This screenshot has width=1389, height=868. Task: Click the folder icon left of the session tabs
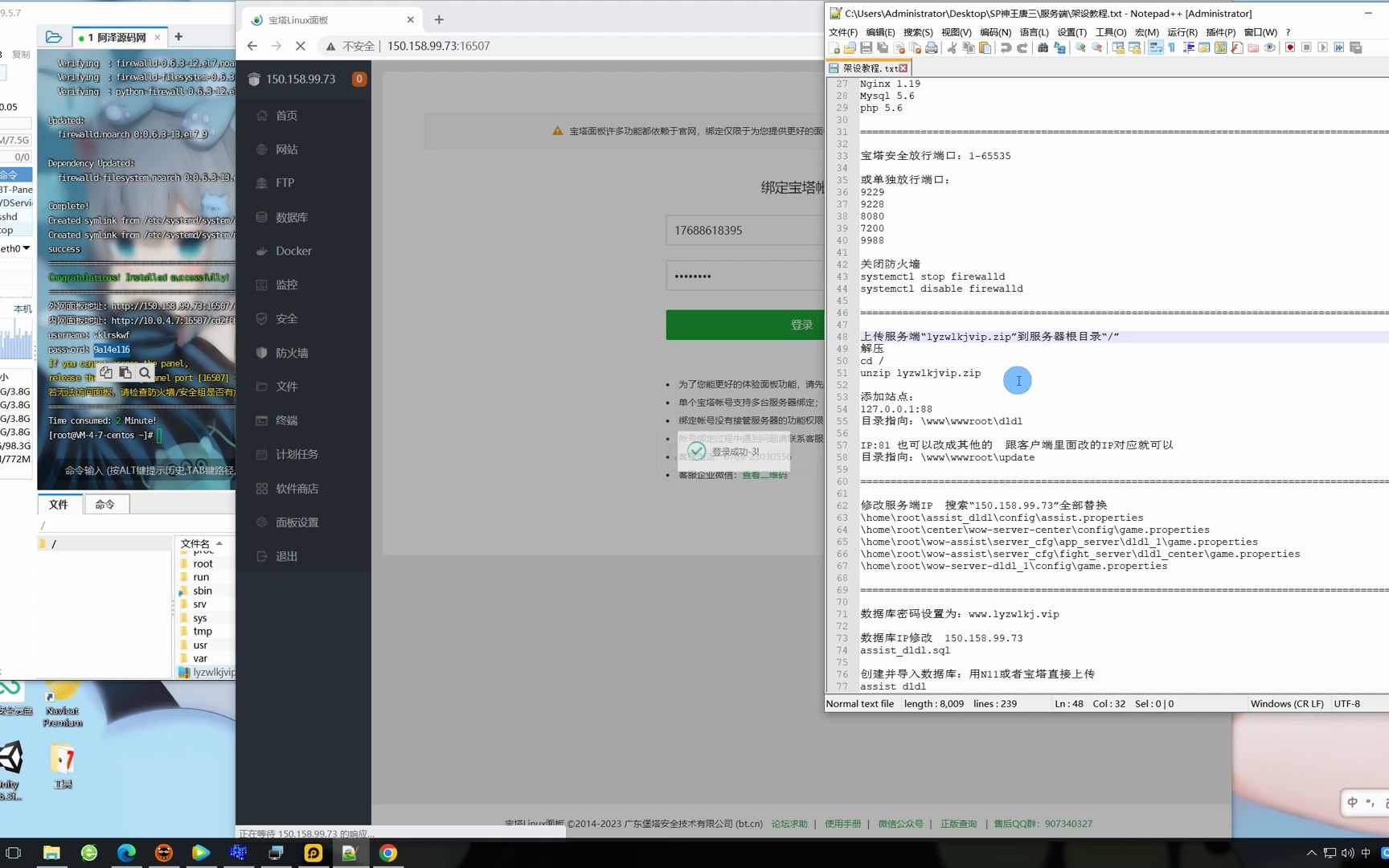(54, 37)
